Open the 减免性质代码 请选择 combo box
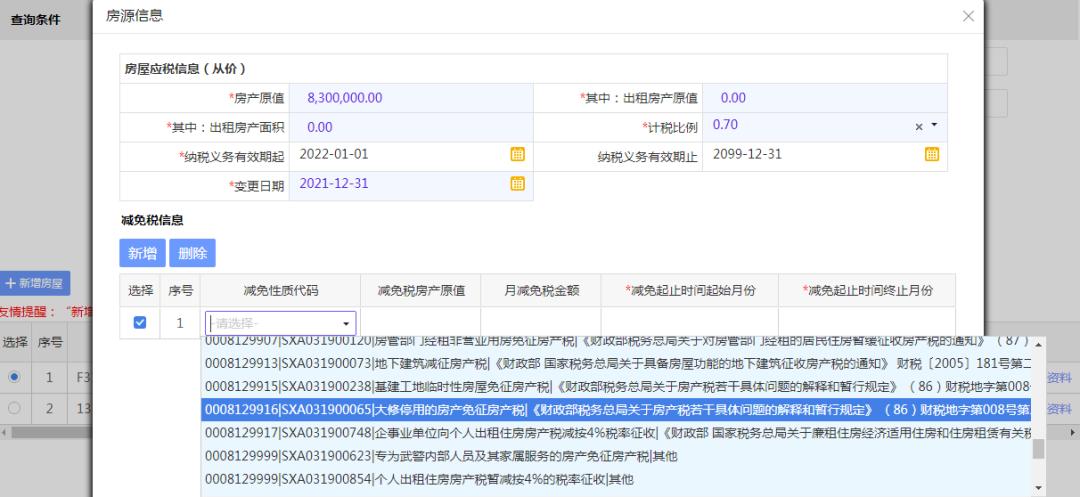Screen dimensions: 1080x497 coord(280,323)
